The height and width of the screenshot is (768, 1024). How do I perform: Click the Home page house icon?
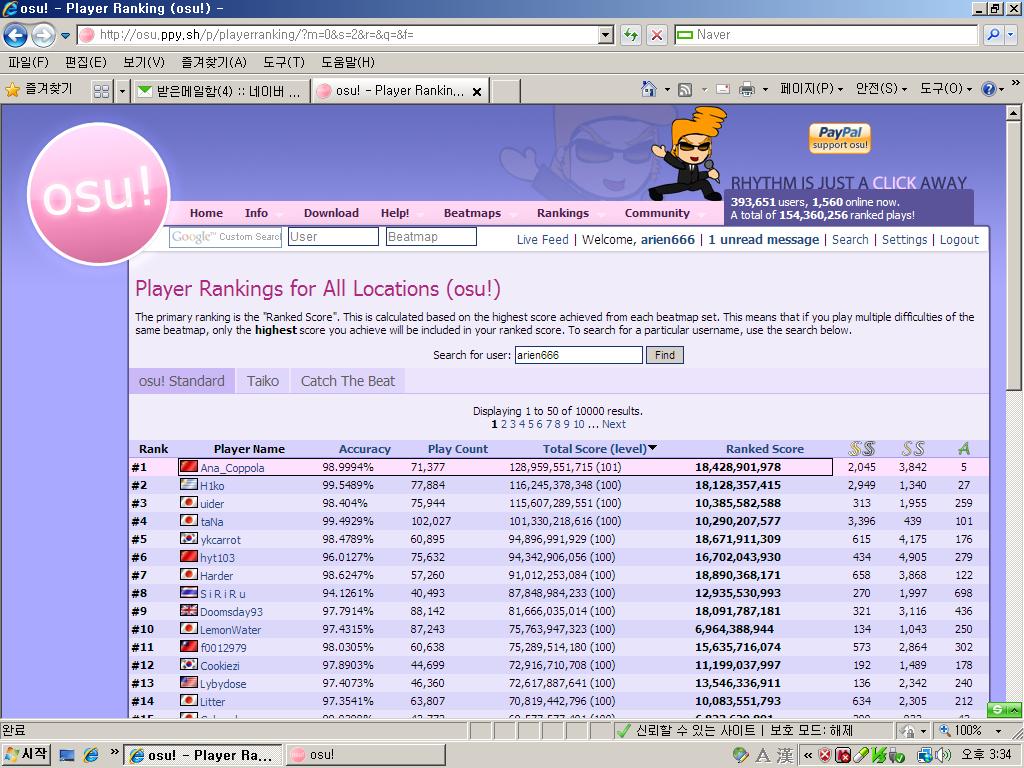tap(648, 89)
